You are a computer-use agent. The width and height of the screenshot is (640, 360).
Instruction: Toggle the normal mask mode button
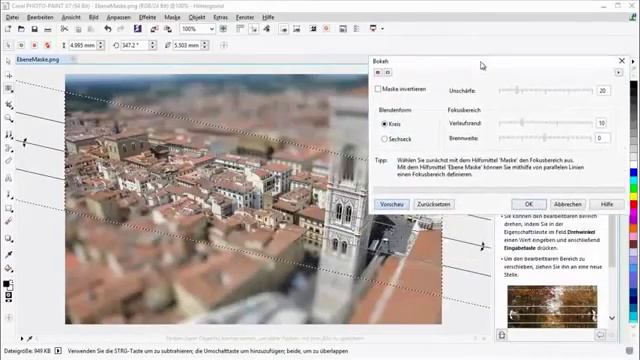tap(8, 45)
